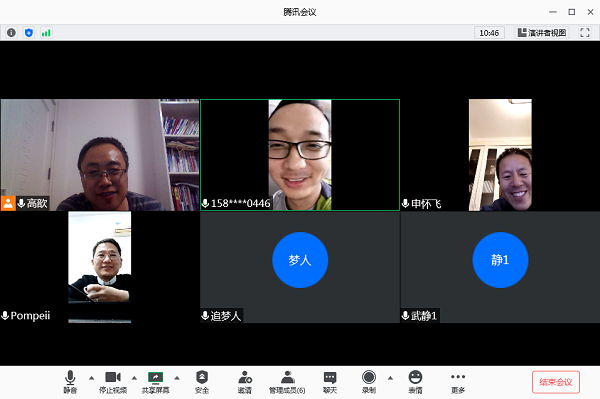Click microphone icon next to 申怀飞
Screen dimensions: 600x399
coord(406,203)
